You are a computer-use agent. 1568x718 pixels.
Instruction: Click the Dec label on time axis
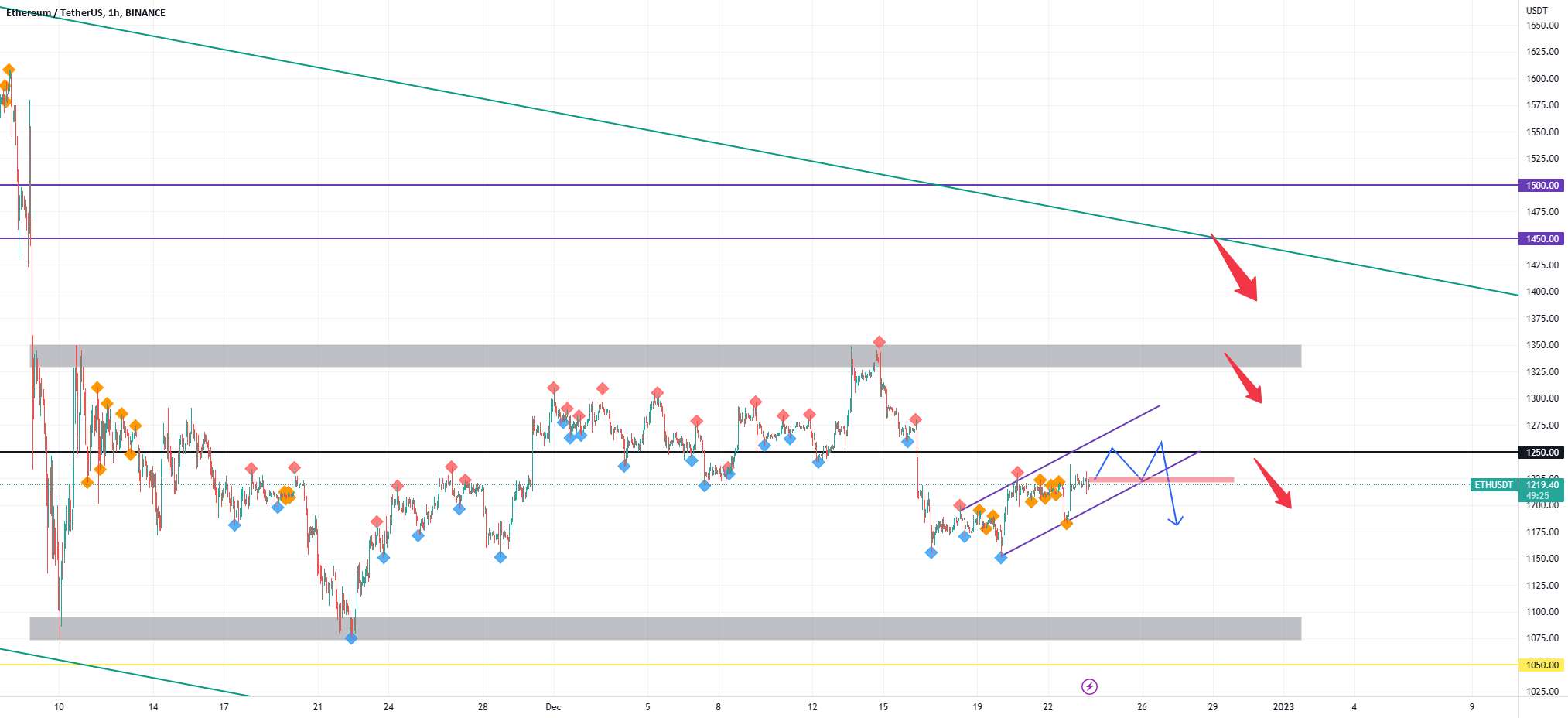click(x=553, y=707)
